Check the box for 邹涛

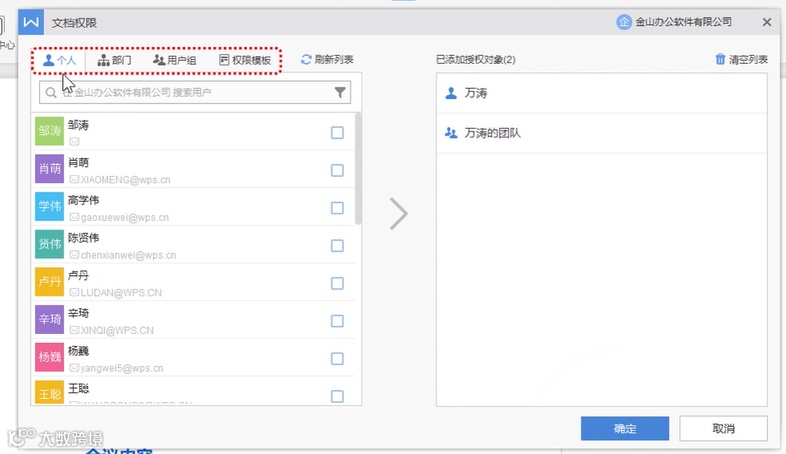[337, 133]
